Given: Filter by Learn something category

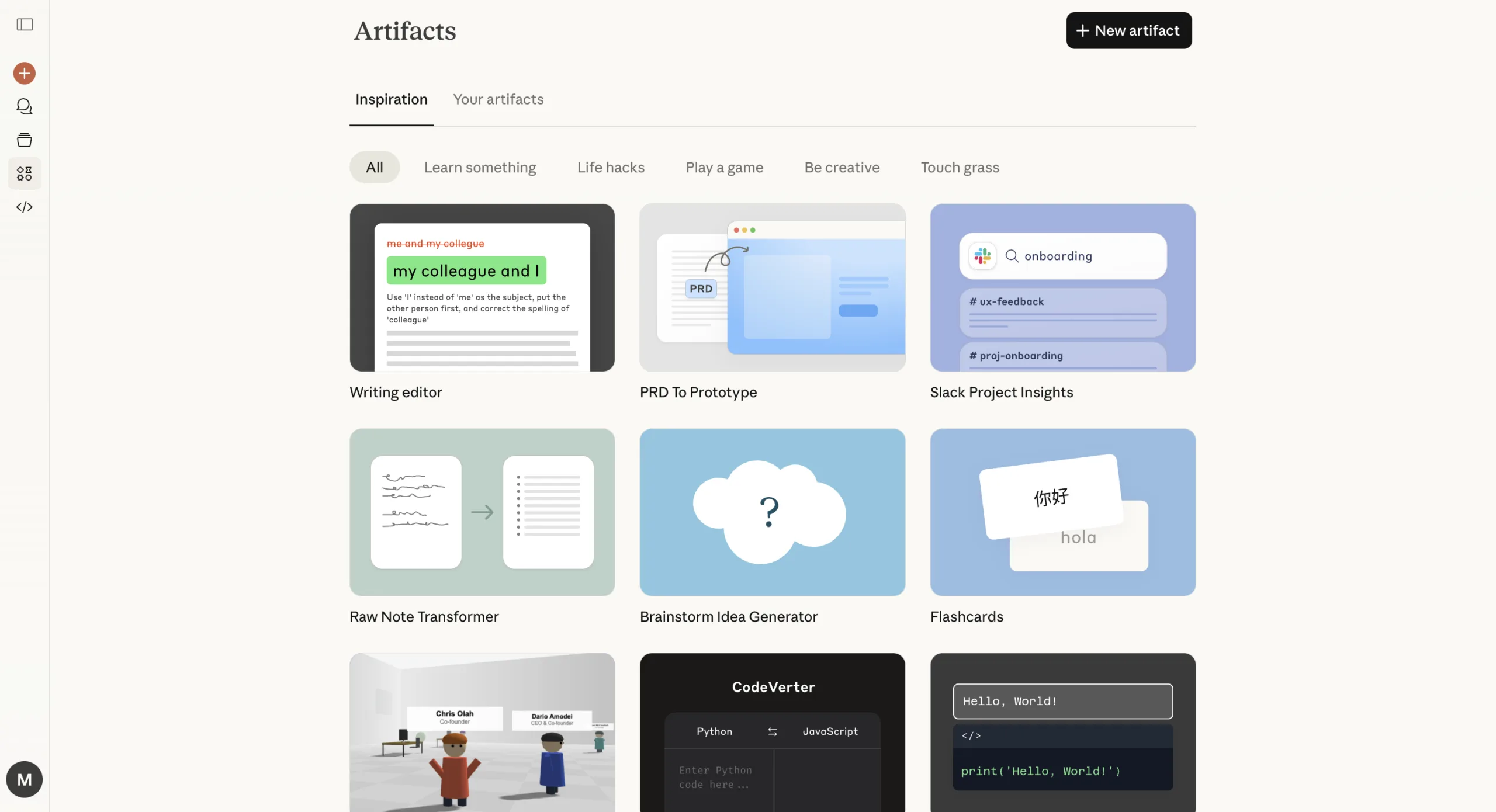Looking at the screenshot, I should [480, 168].
